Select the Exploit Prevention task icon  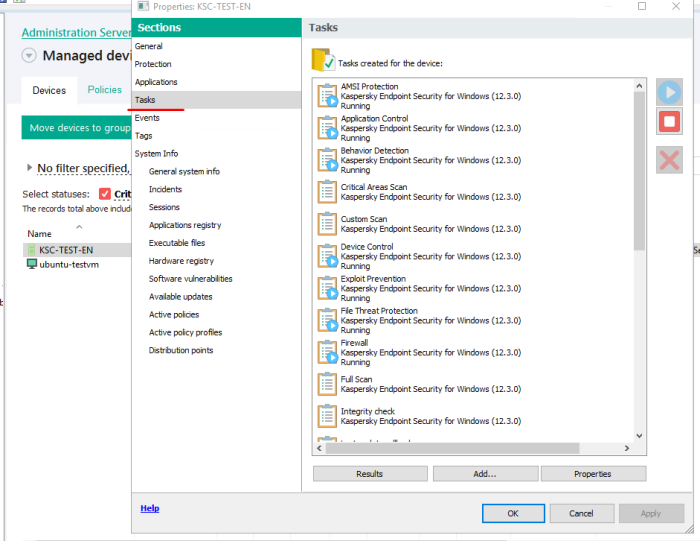click(x=328, y=288)
